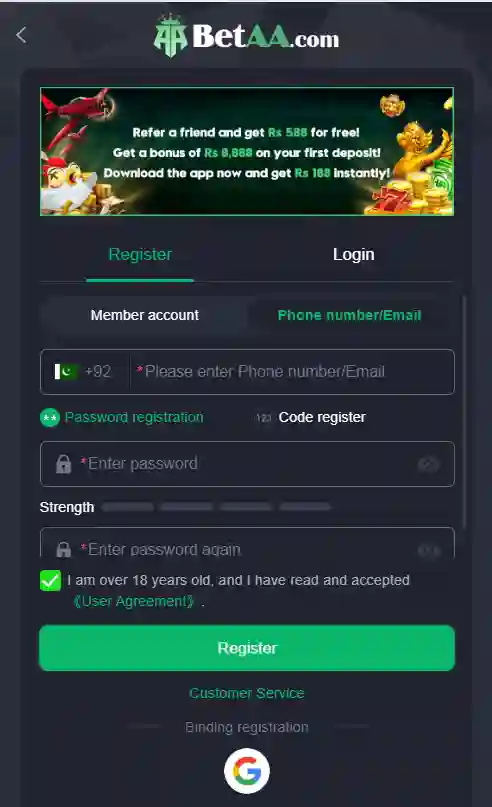Click the 123 icon beside Code register
This screenshot has width=492, height=807.
[263, 417]
